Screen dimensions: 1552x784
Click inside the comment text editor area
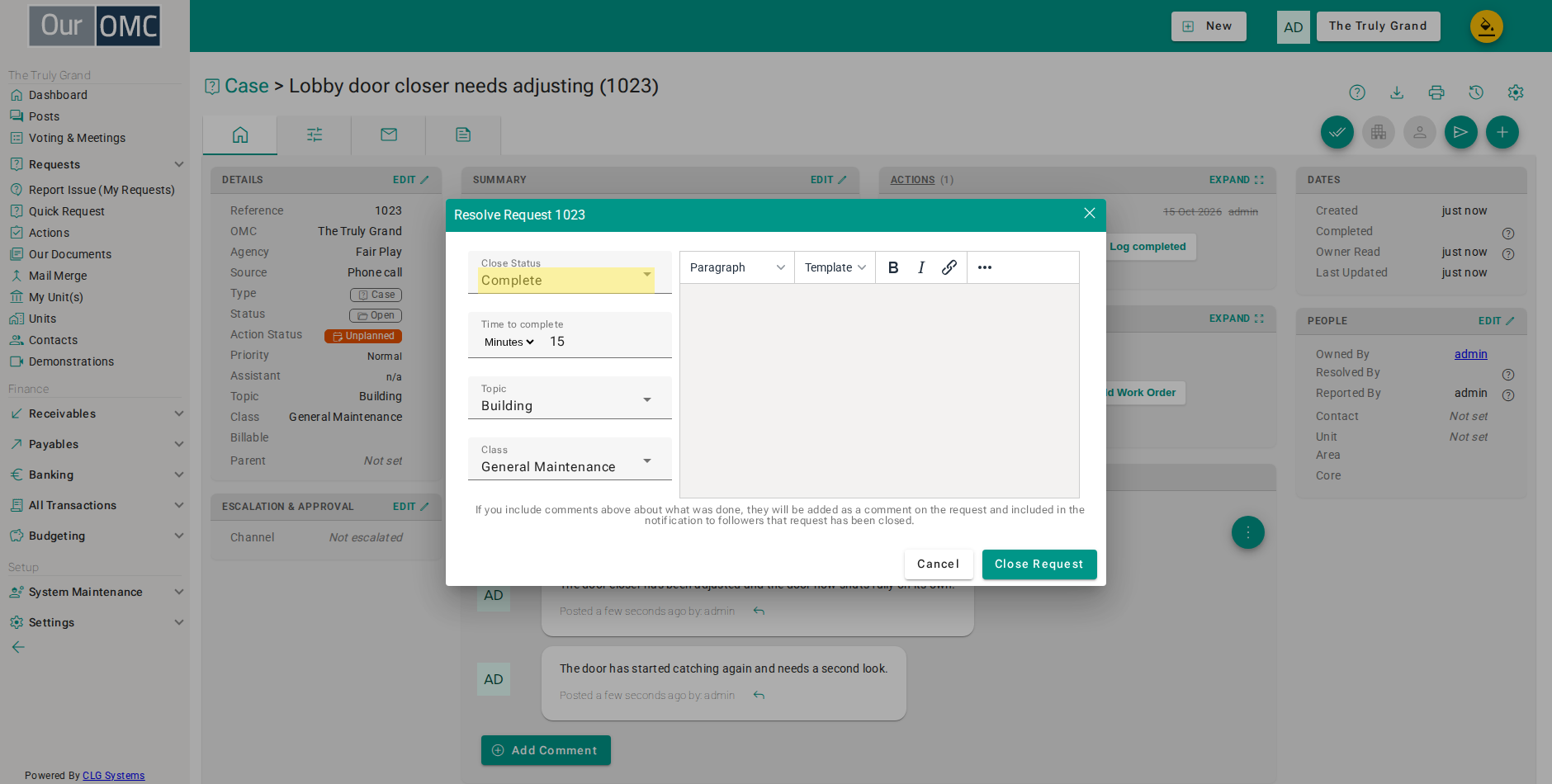click(879, 390)
